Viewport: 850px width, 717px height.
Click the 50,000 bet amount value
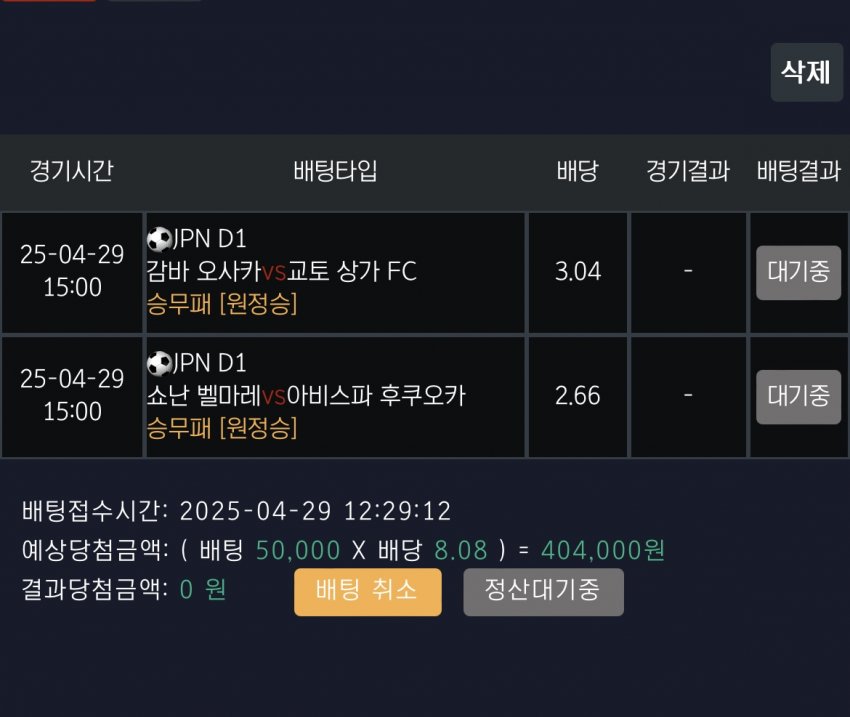click(x=297, y=550)
